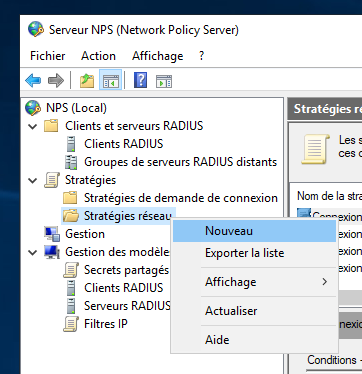Click the scroll icon beside Filtres IP
This screenshot has height=374, width=362.
71,324
